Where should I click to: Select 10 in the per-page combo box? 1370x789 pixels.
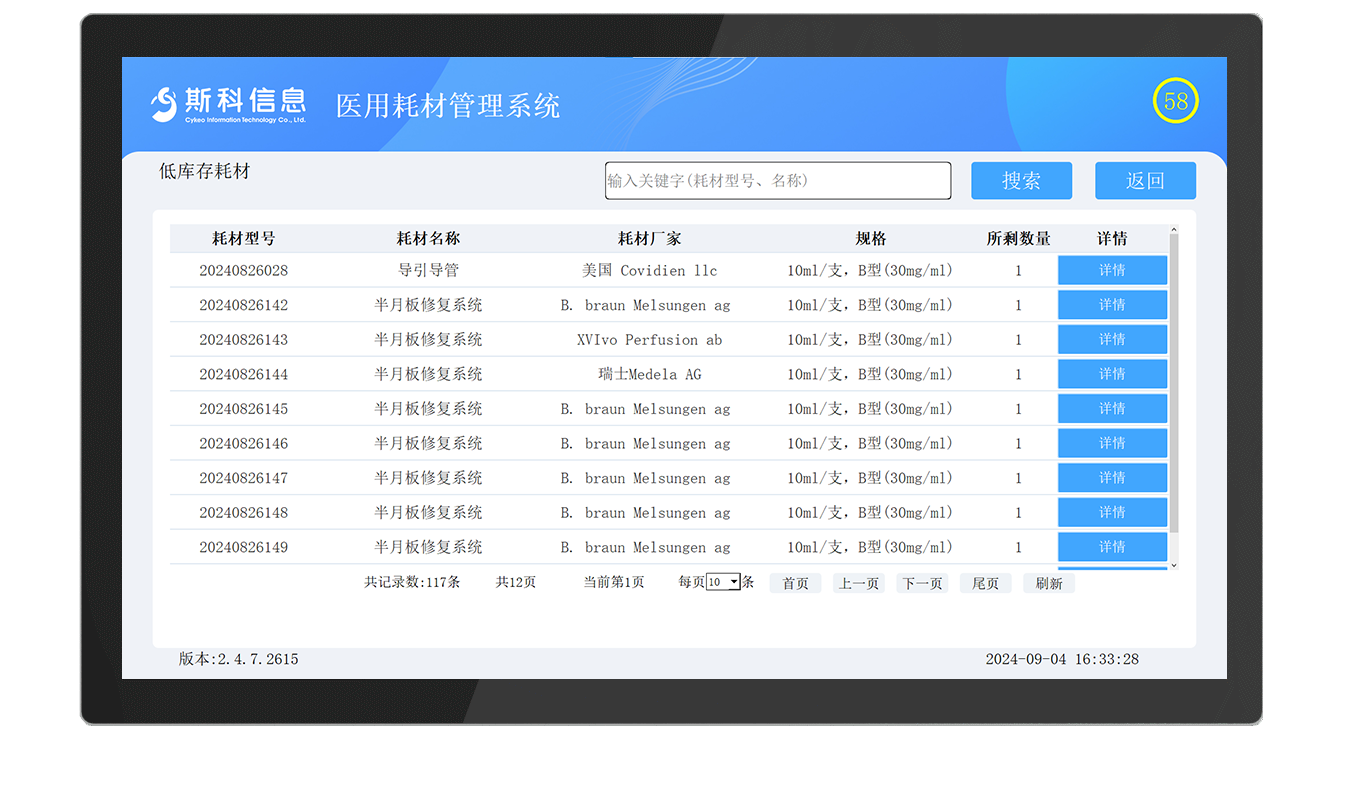(716, 580)
